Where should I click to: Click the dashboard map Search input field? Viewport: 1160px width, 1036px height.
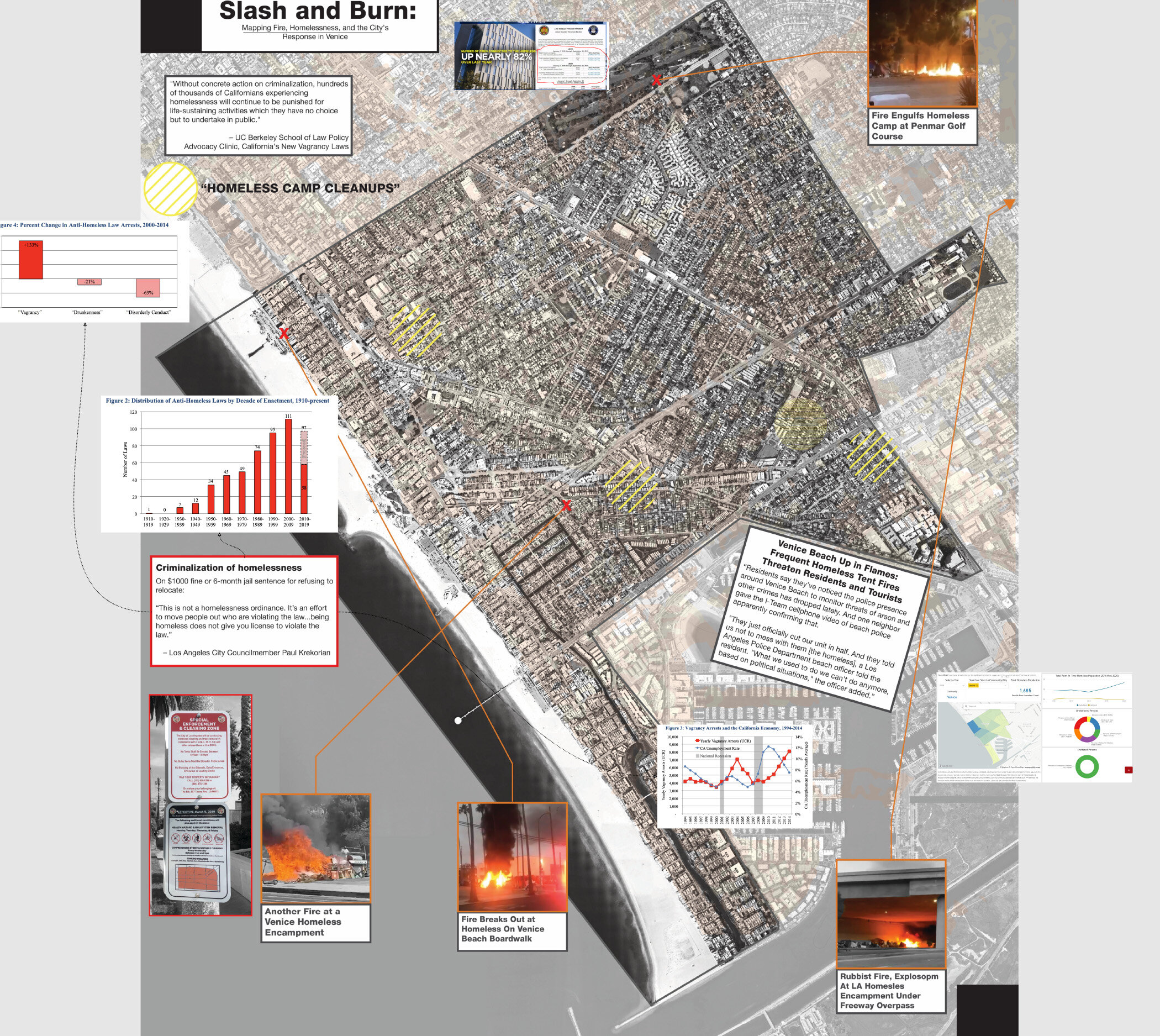coord(990,707)
